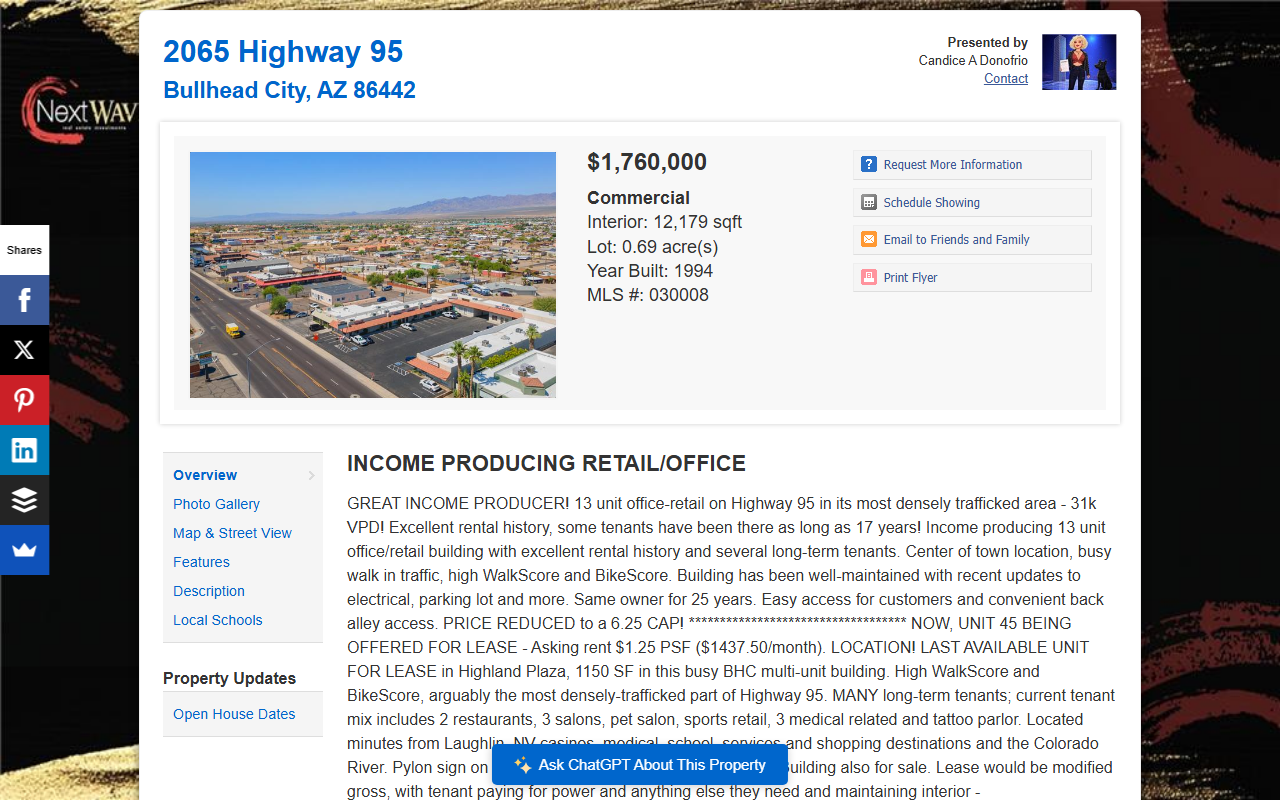
Task: Click the Request More Information question icon
Action: [869, 165]
